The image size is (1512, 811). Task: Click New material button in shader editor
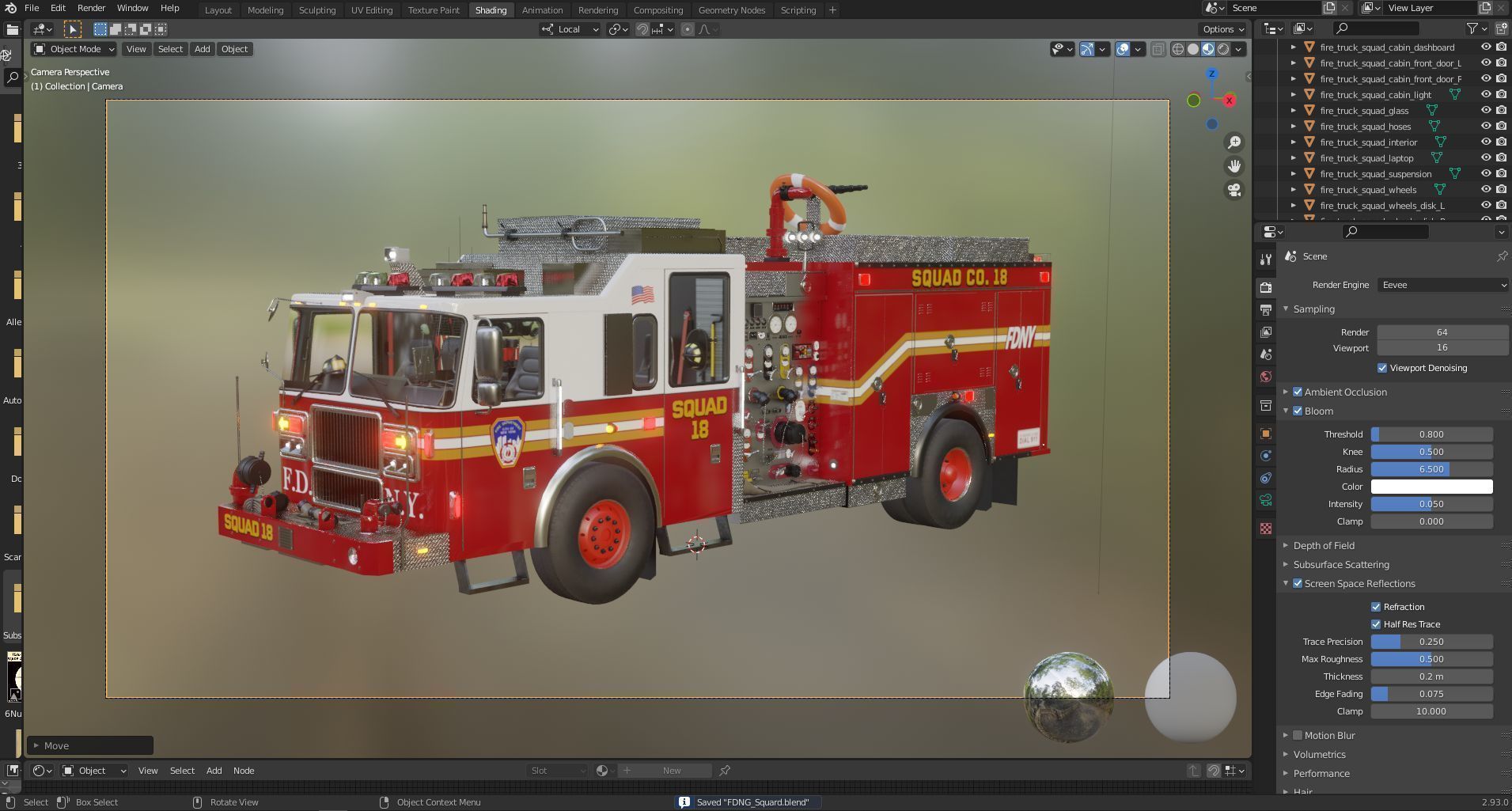(665, 771)
